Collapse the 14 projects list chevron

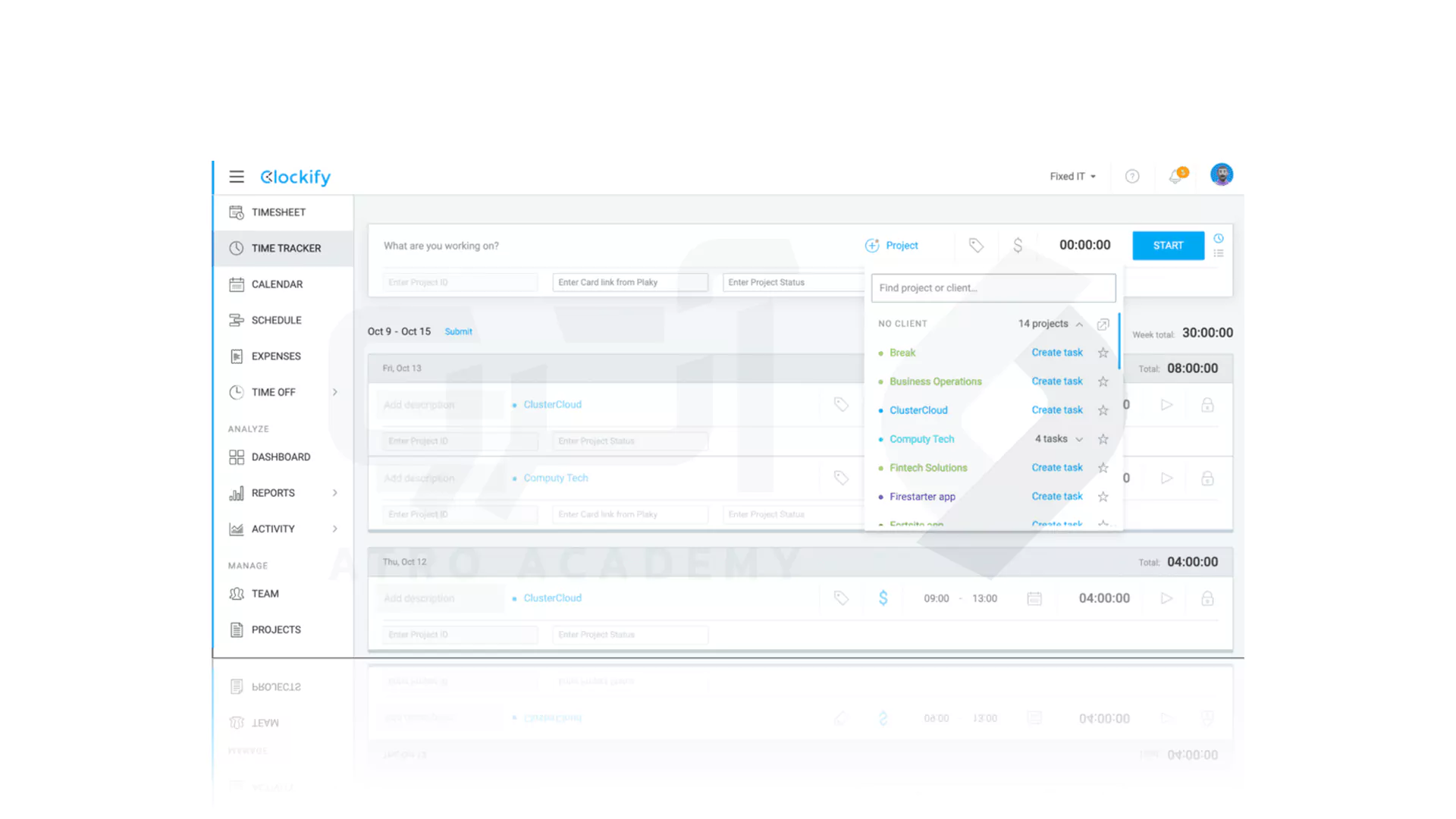1079,325
